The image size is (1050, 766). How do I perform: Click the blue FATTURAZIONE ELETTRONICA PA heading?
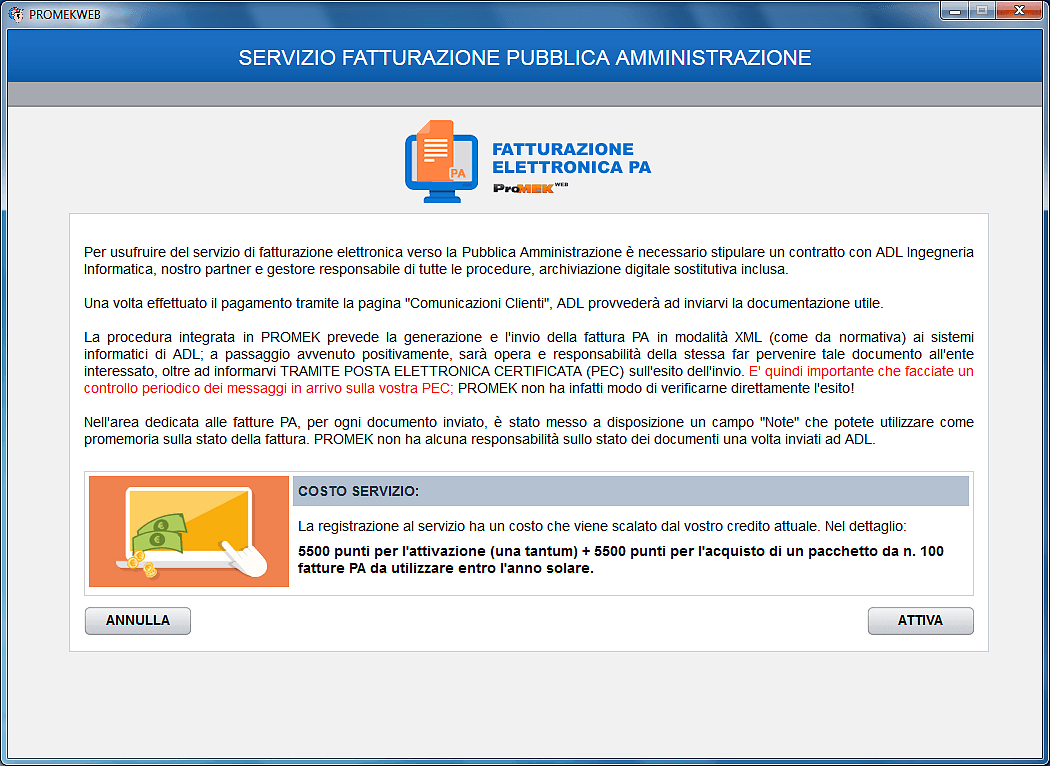(x=571, y=158)
